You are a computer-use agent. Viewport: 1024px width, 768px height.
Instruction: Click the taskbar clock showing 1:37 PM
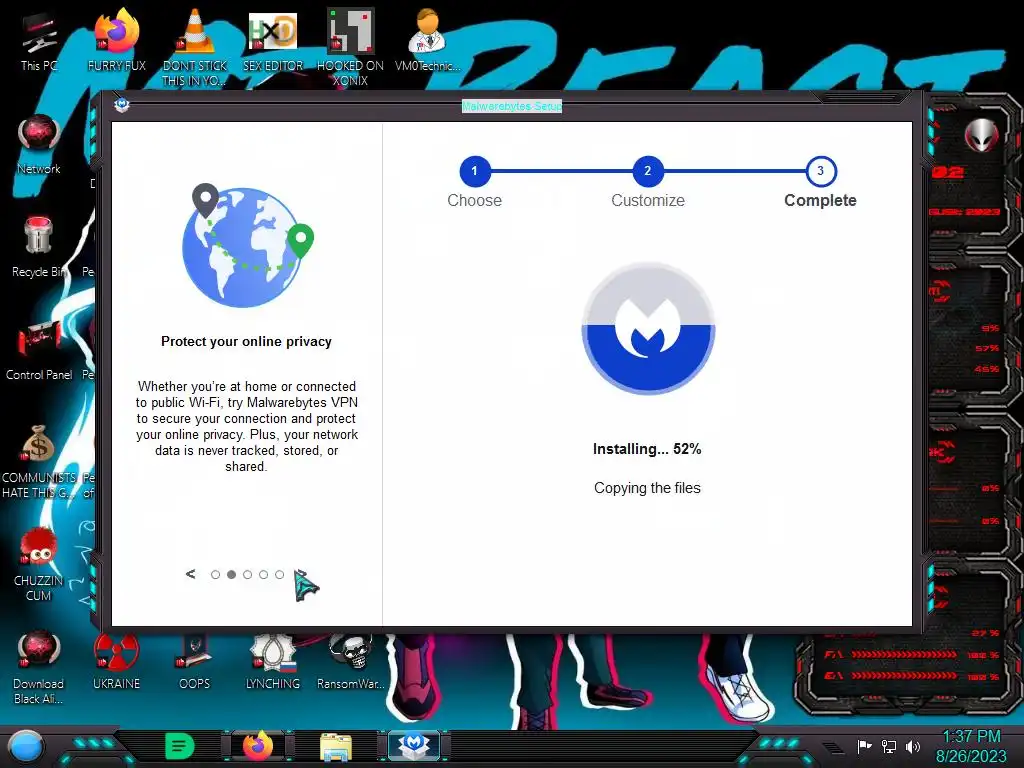coord(971,737)
